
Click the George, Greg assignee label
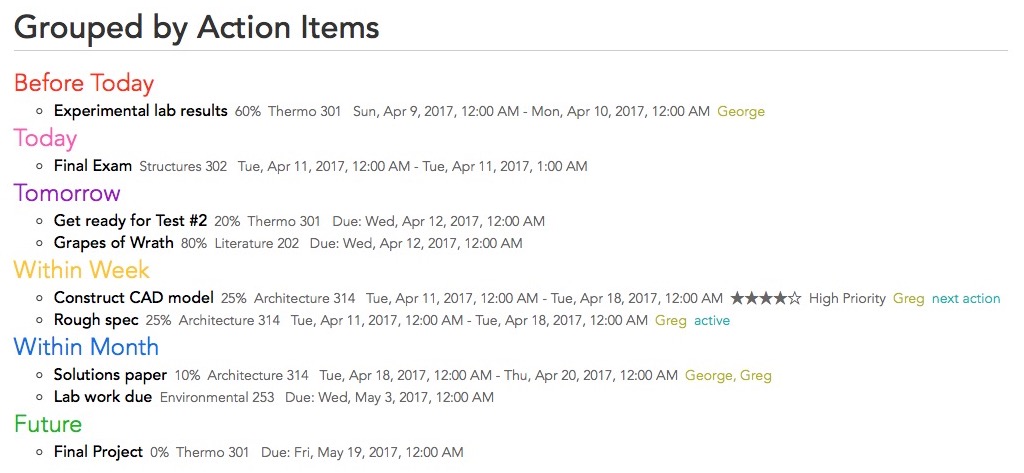(x=728, y=376)
